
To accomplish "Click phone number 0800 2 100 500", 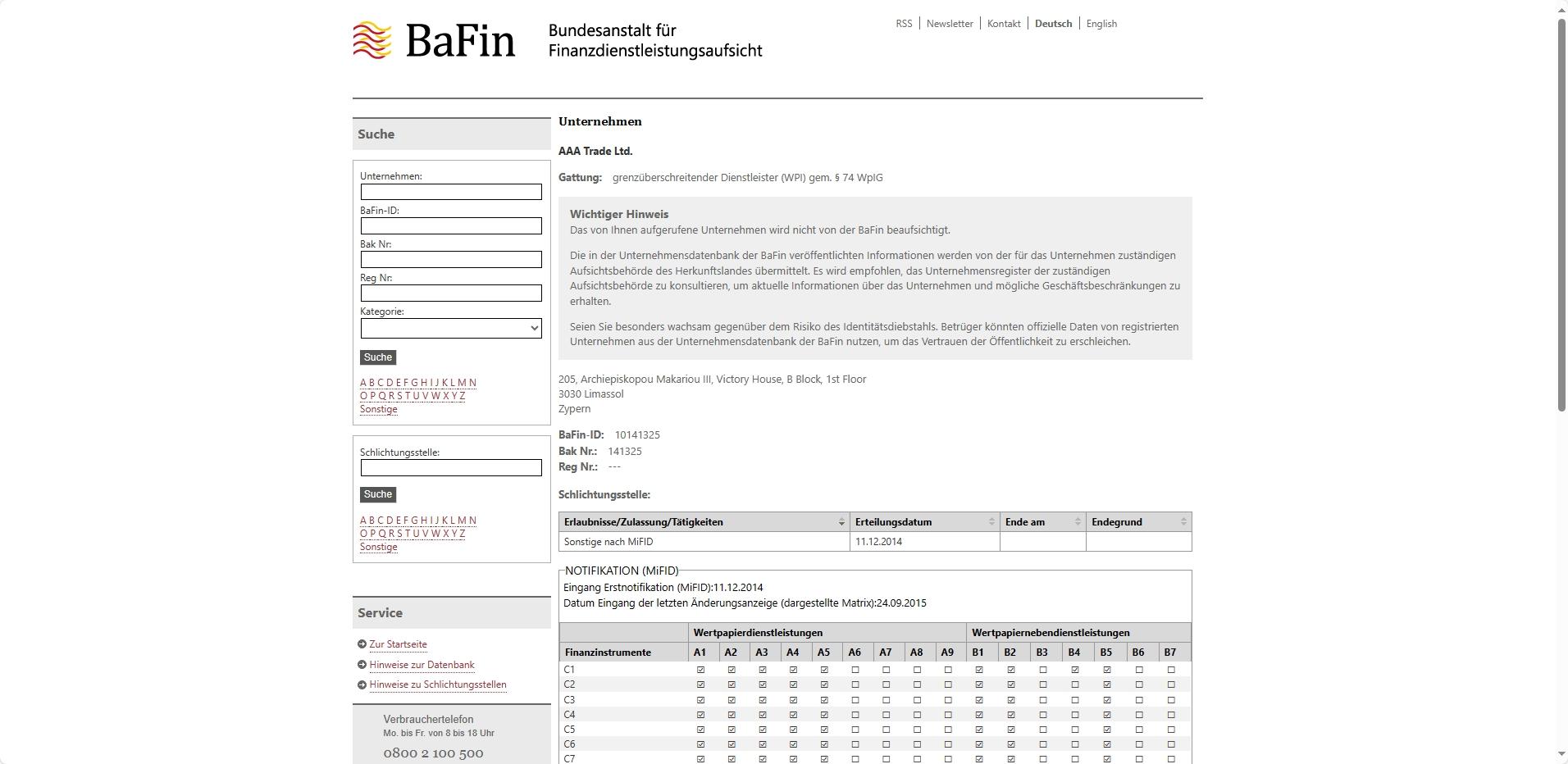I will point(433,753).
